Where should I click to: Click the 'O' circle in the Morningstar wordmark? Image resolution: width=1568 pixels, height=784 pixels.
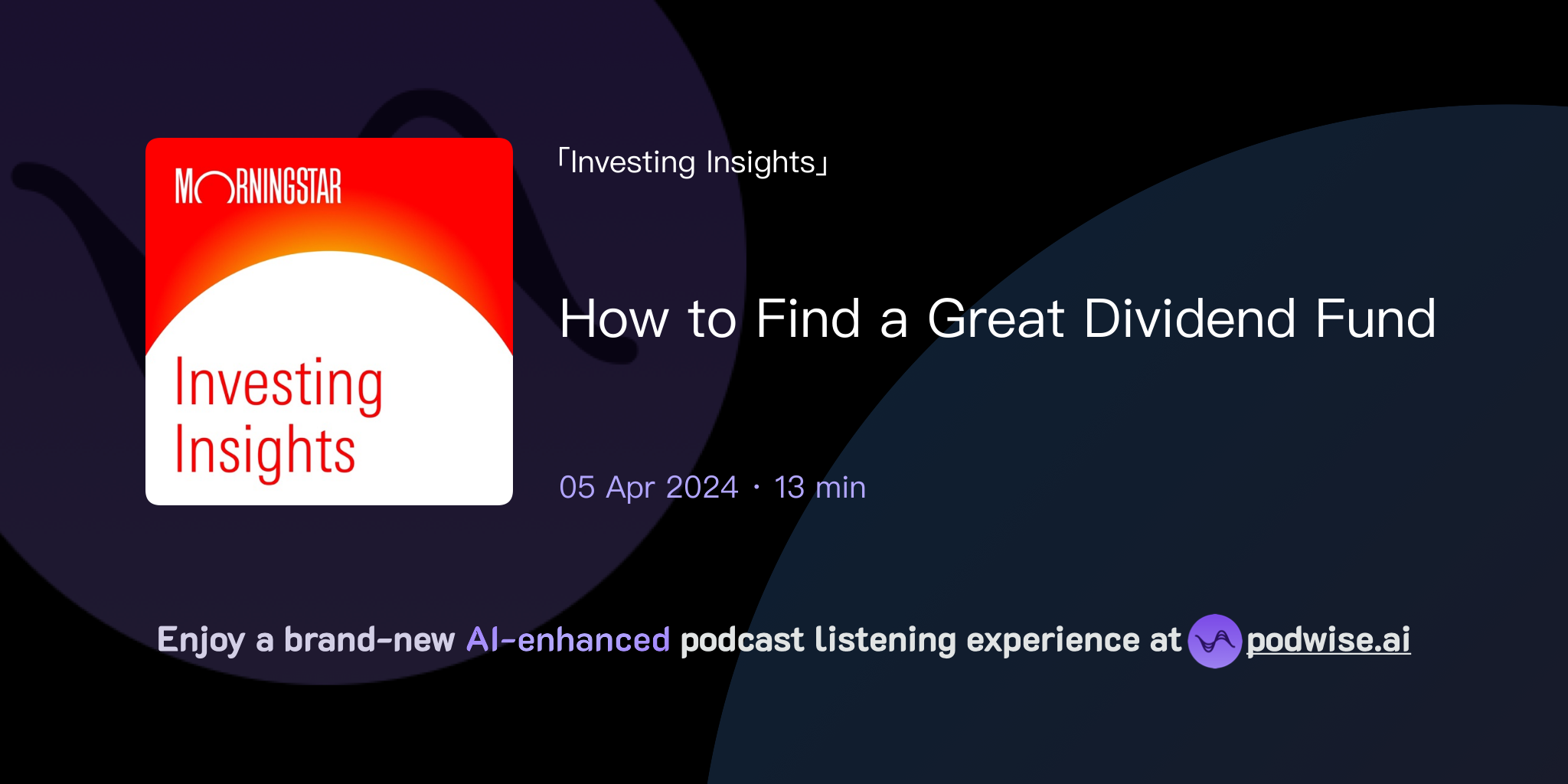(217, 186)
